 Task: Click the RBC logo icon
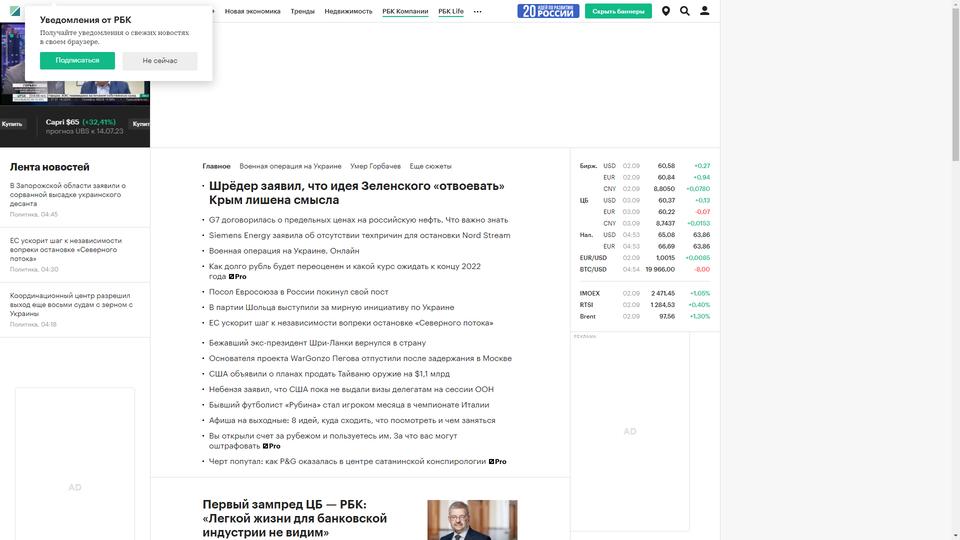pyautogui.click(x=15, y=11)
